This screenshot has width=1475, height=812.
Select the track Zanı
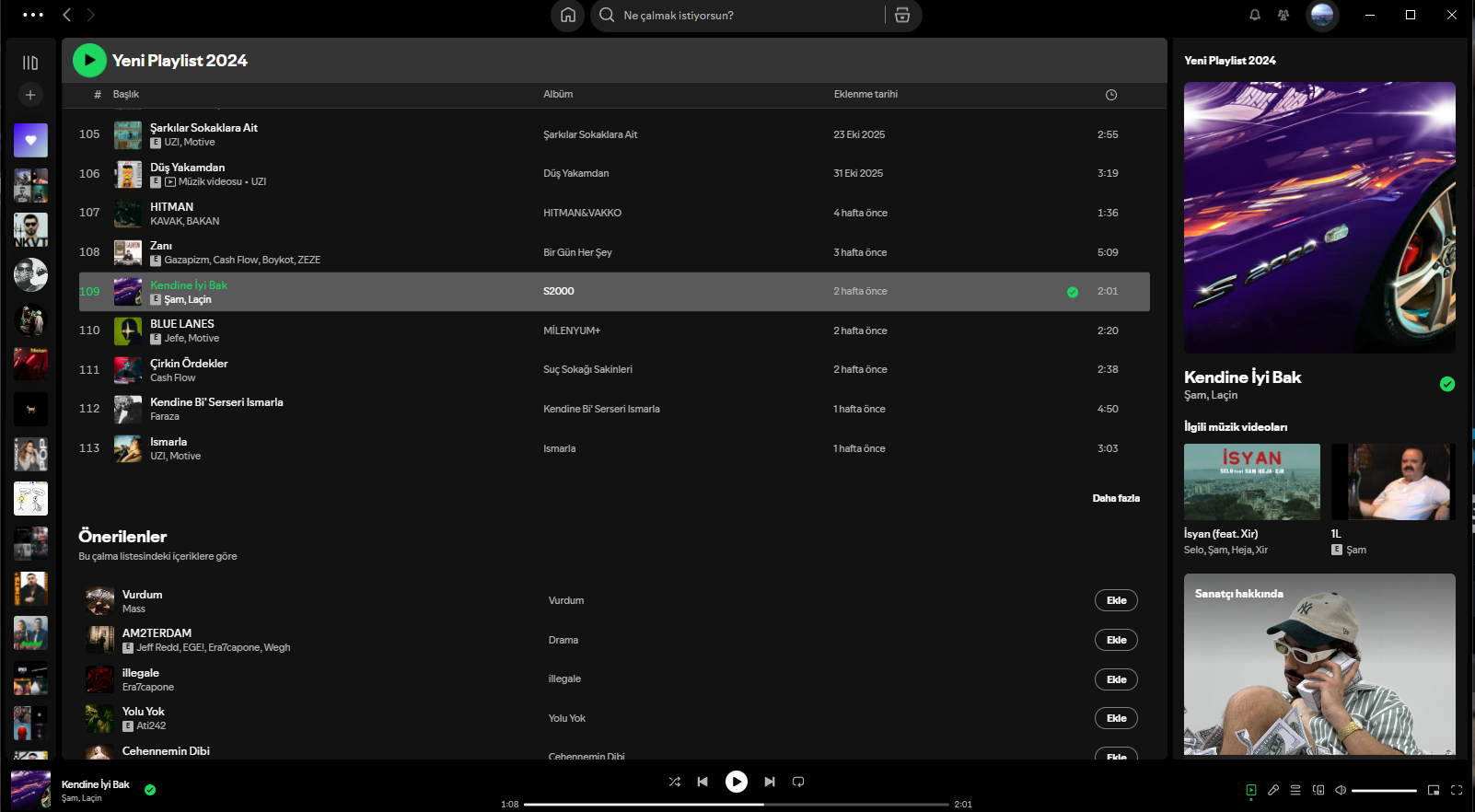pos(161,246)
